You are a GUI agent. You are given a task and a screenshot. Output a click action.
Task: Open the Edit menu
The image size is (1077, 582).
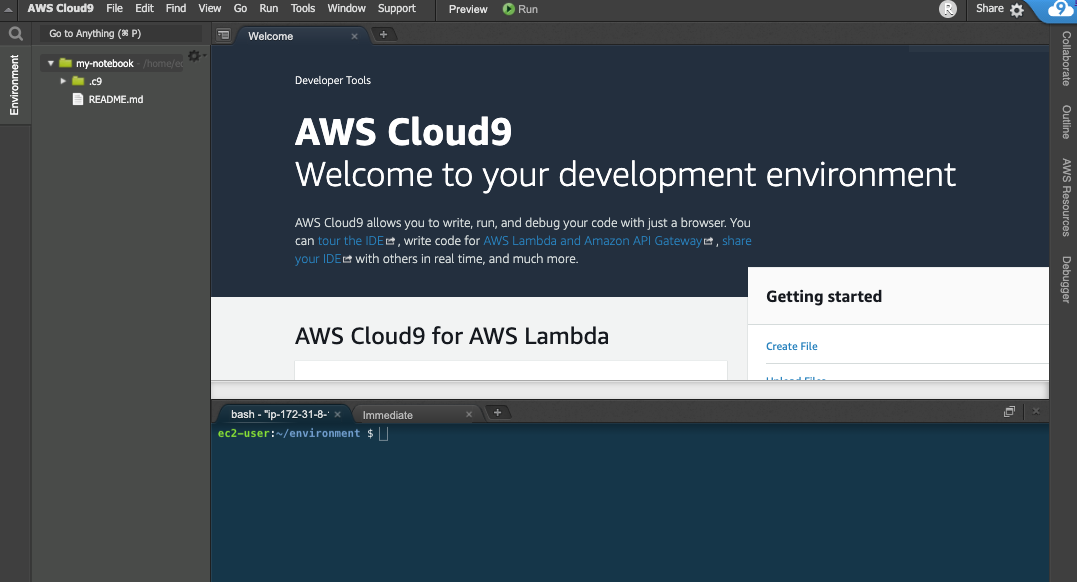coord(144,8)
